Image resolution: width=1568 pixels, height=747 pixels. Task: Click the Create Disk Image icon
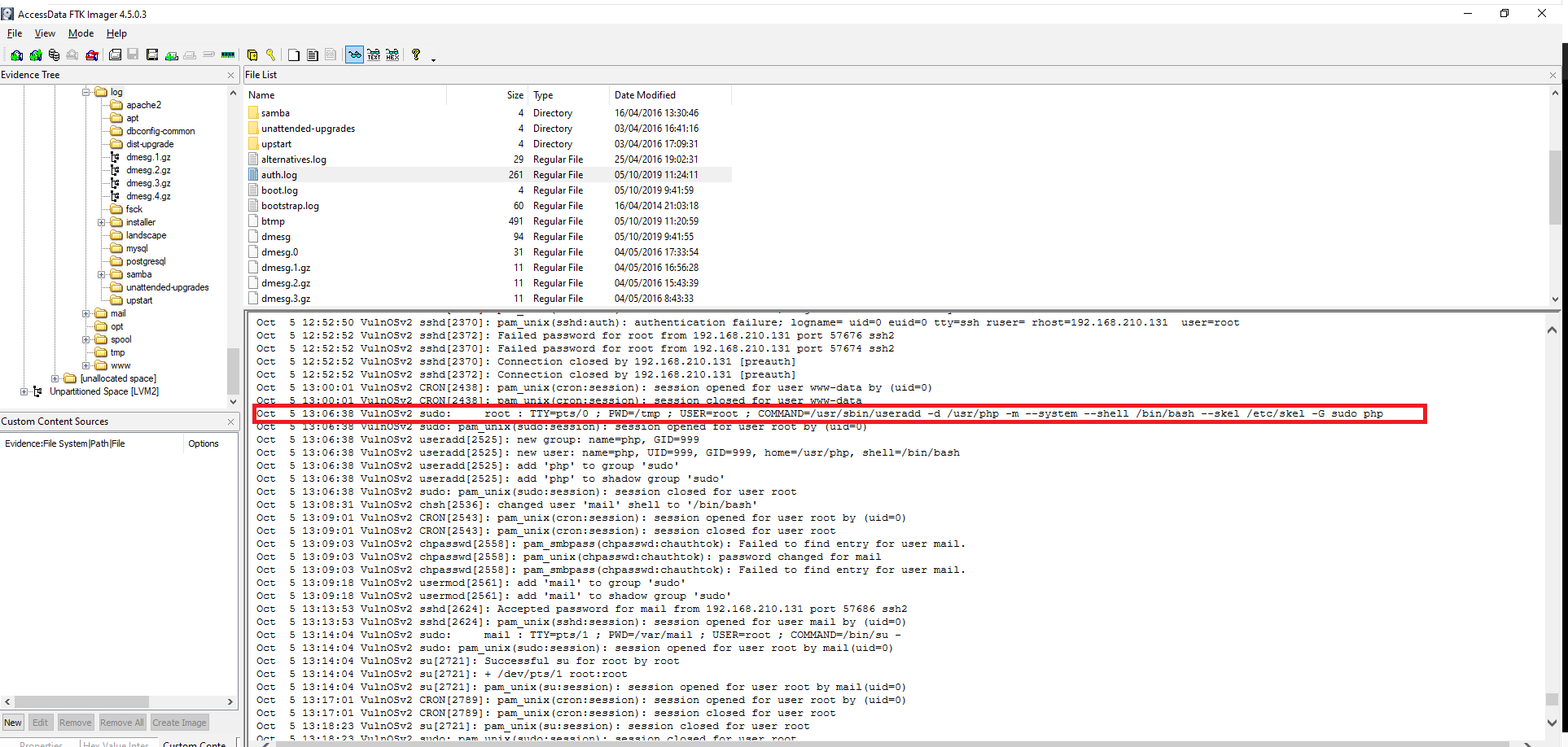[115, 55]
